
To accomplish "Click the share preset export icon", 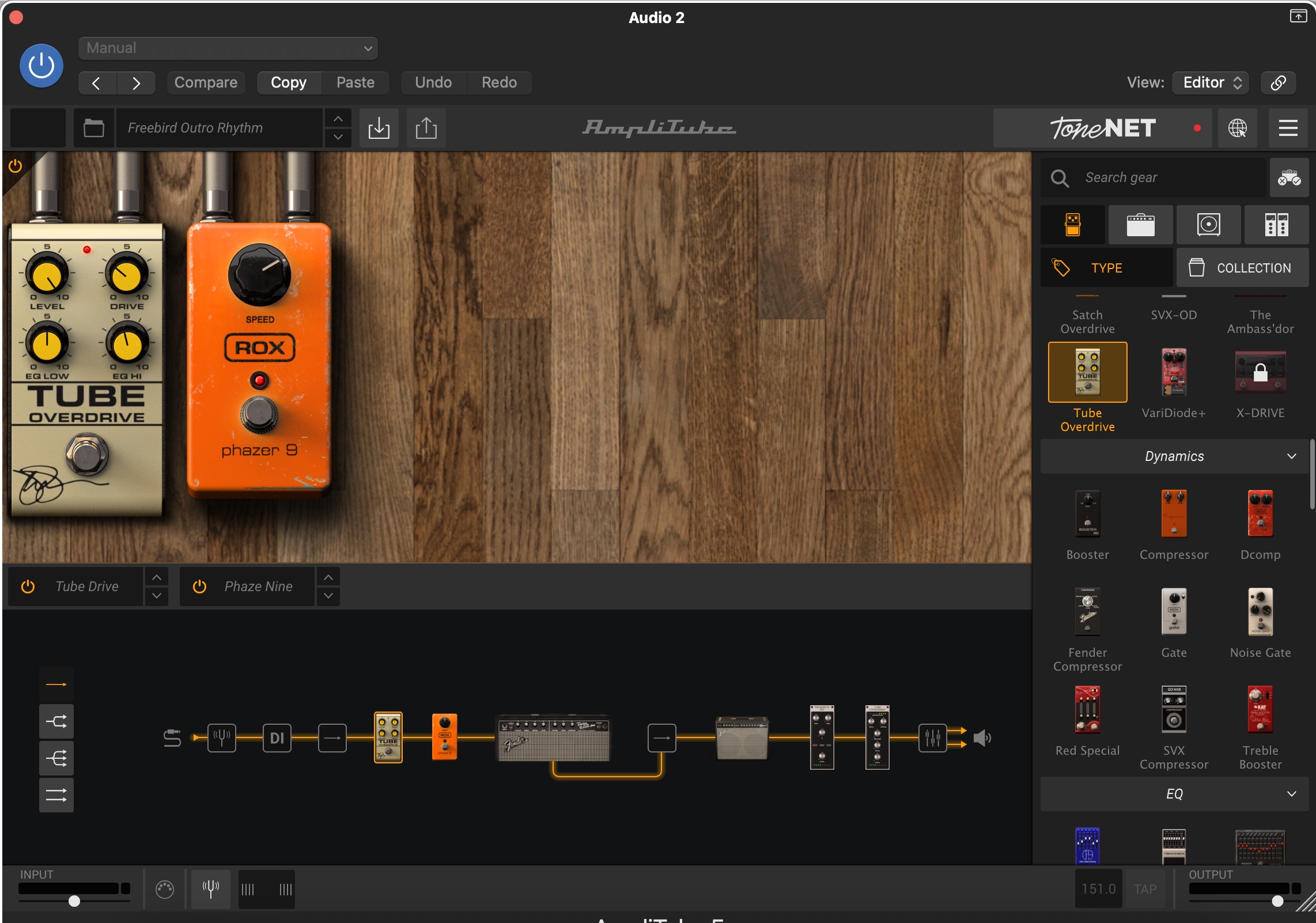I will 426,128.
